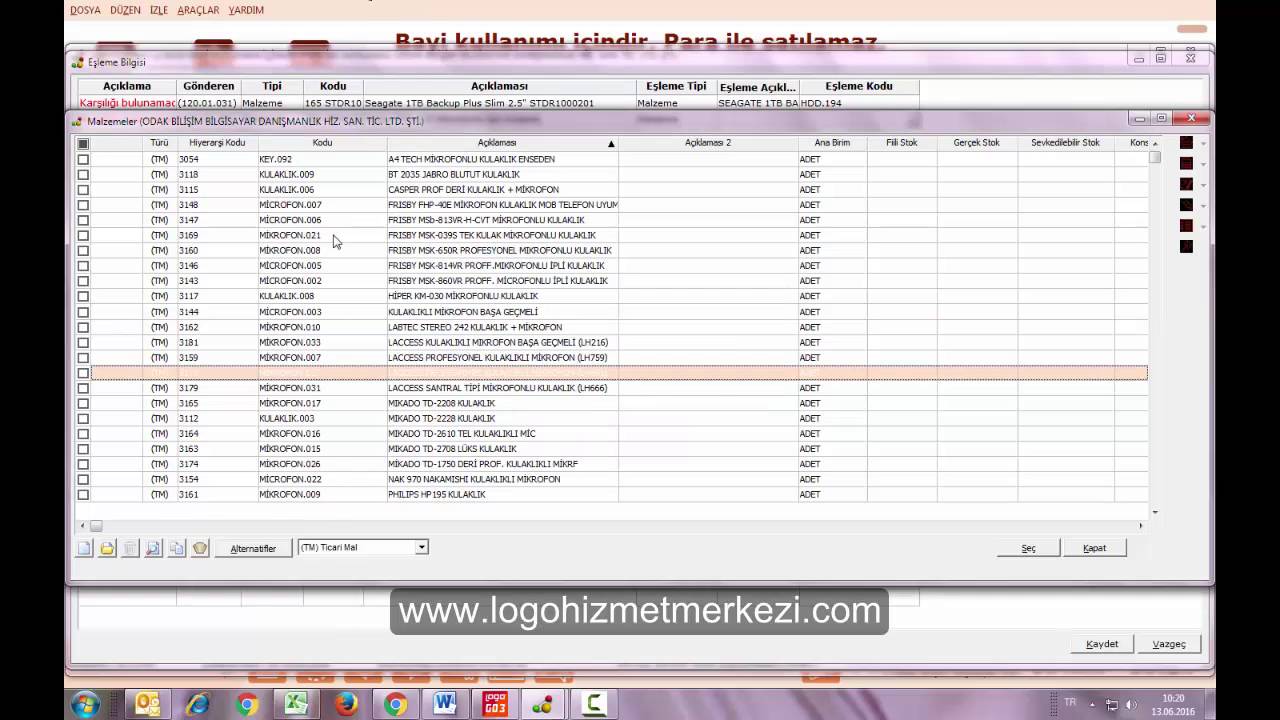Open Firefox from the taskbar
This screenshot has width=1280, height=720.
pos(346,704)
